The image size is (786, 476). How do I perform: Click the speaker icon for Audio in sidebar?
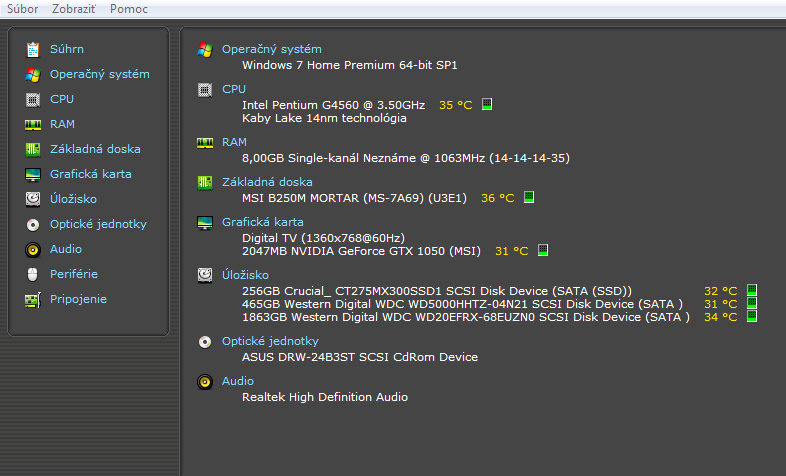(x=33, y=250)
